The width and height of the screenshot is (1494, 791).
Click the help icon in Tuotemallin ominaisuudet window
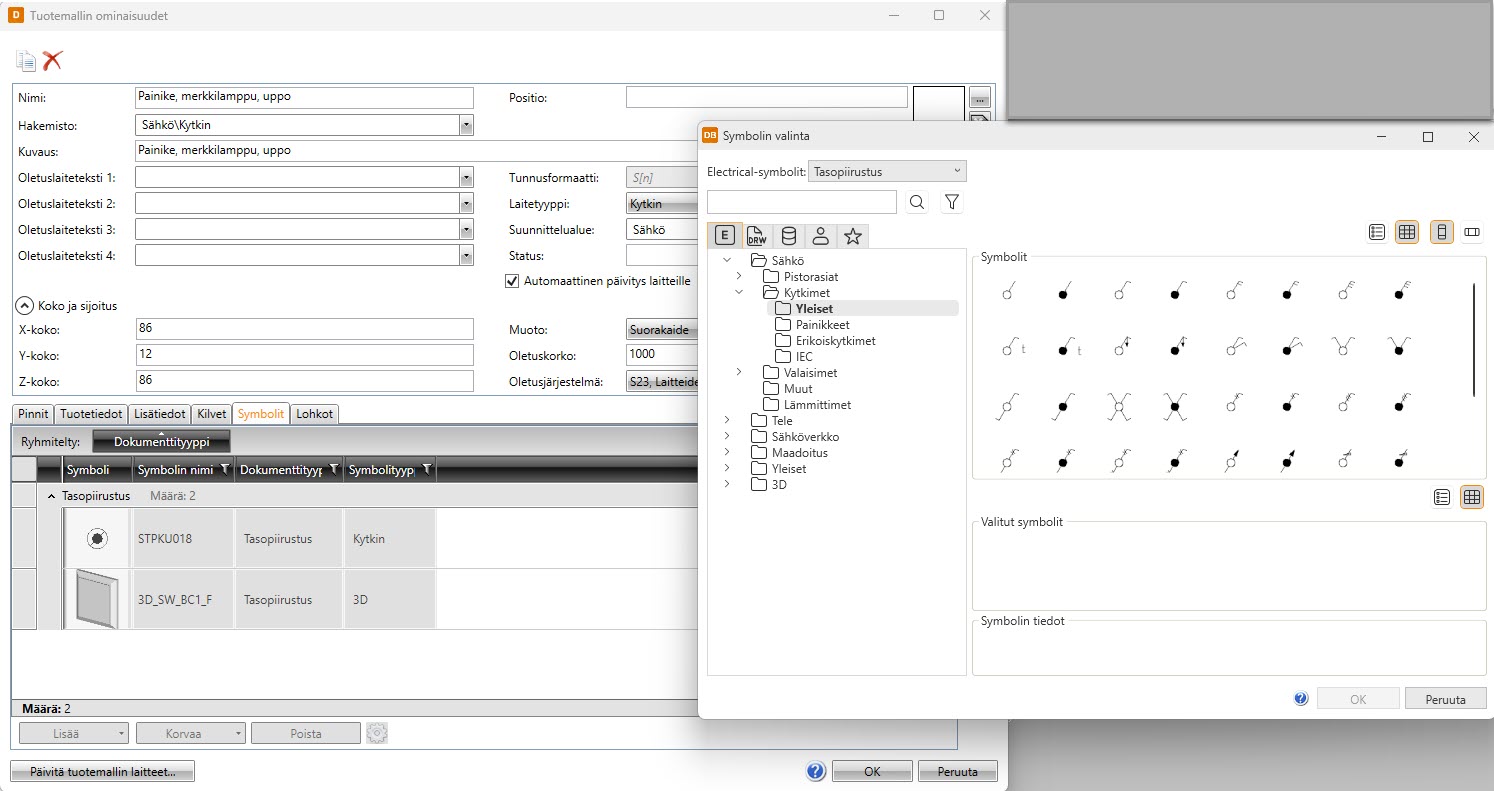click(x=815, y=771)
